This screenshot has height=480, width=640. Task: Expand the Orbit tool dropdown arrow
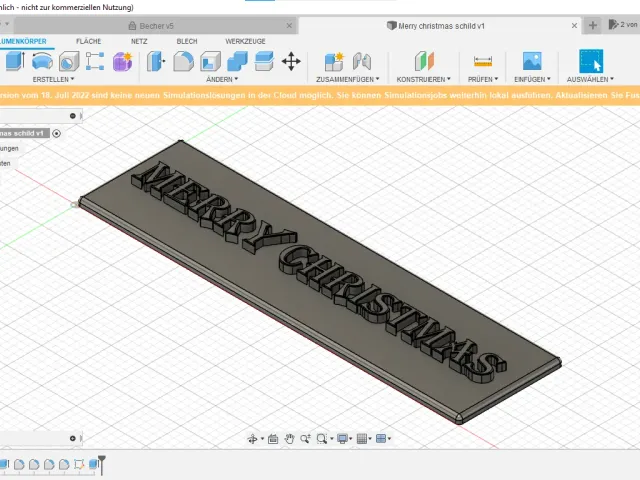tap(262, 439)
